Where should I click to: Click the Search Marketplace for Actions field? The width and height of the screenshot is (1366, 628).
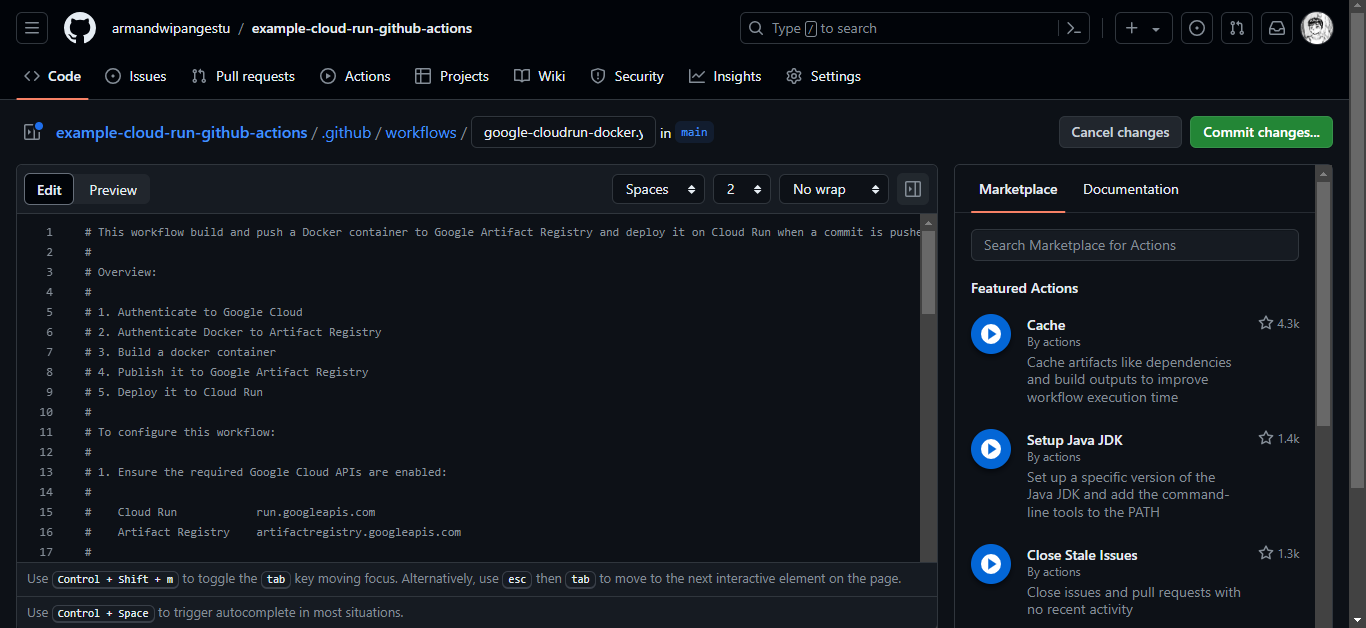coord(1134,245)
